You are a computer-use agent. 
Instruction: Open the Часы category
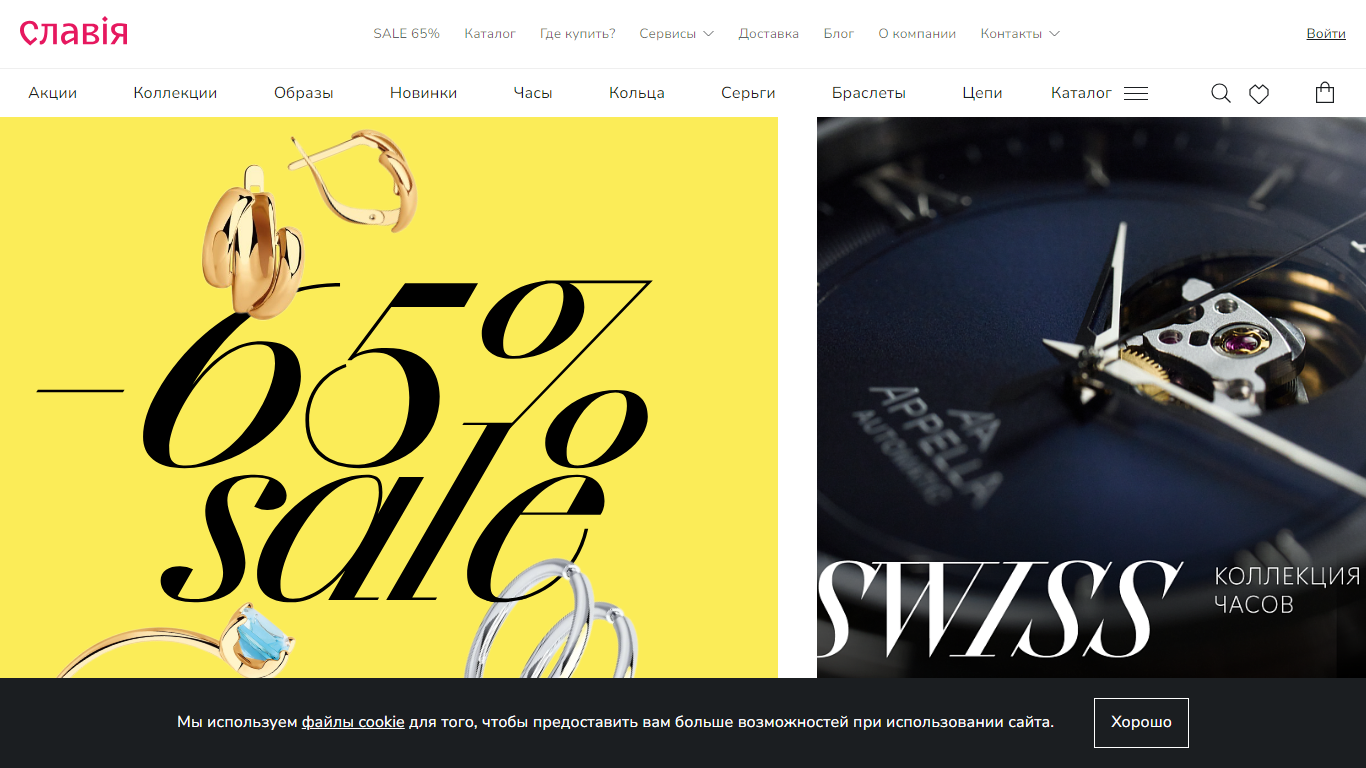tap(533, 93)
